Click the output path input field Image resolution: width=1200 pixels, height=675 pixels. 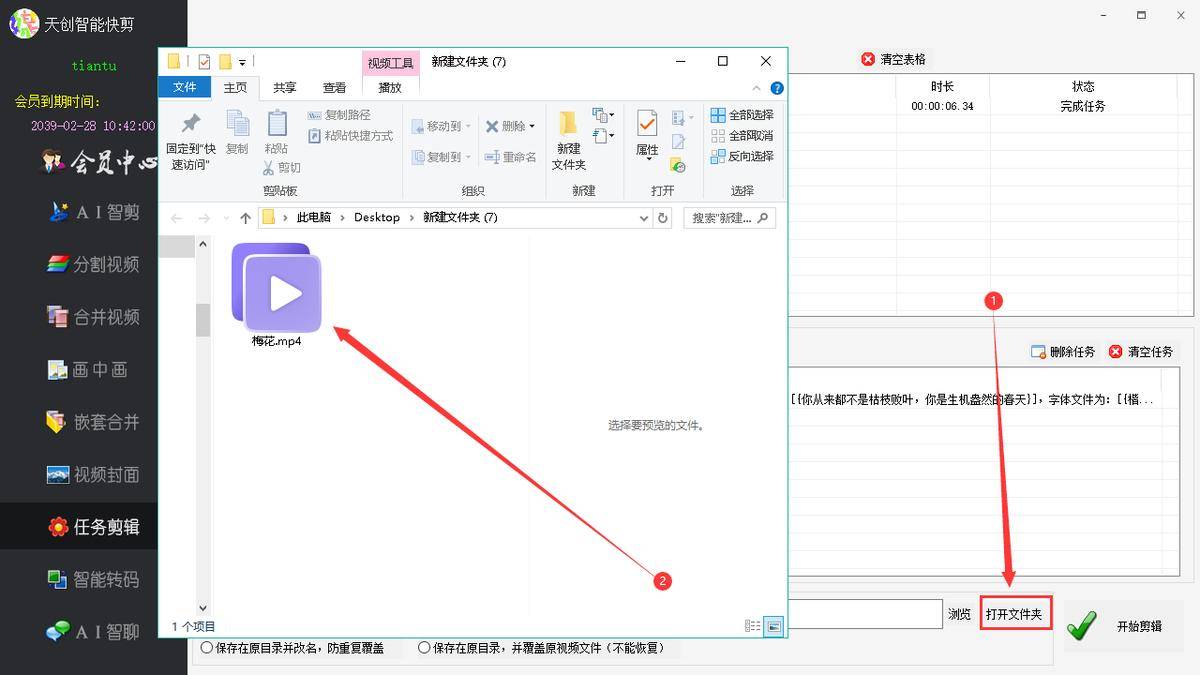865,614
